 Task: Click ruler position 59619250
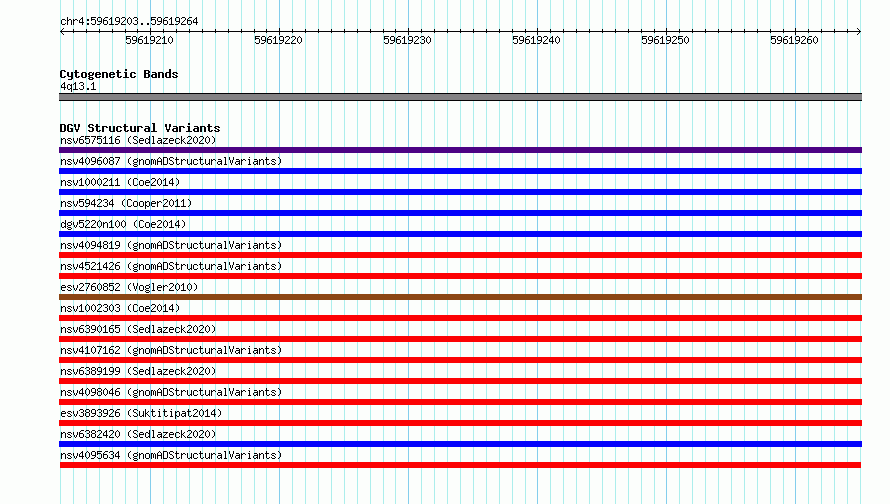pos(665,40)
